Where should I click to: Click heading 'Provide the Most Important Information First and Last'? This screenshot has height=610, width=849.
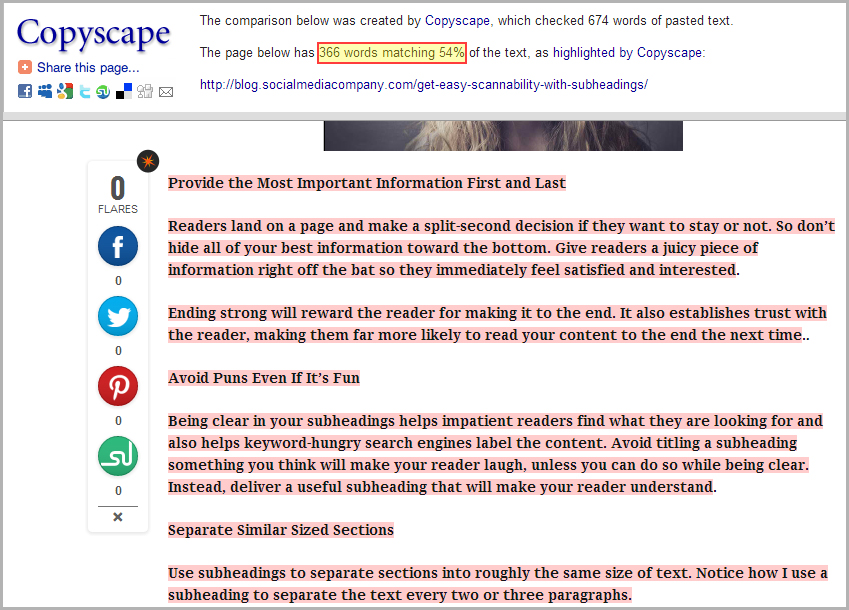367,183
